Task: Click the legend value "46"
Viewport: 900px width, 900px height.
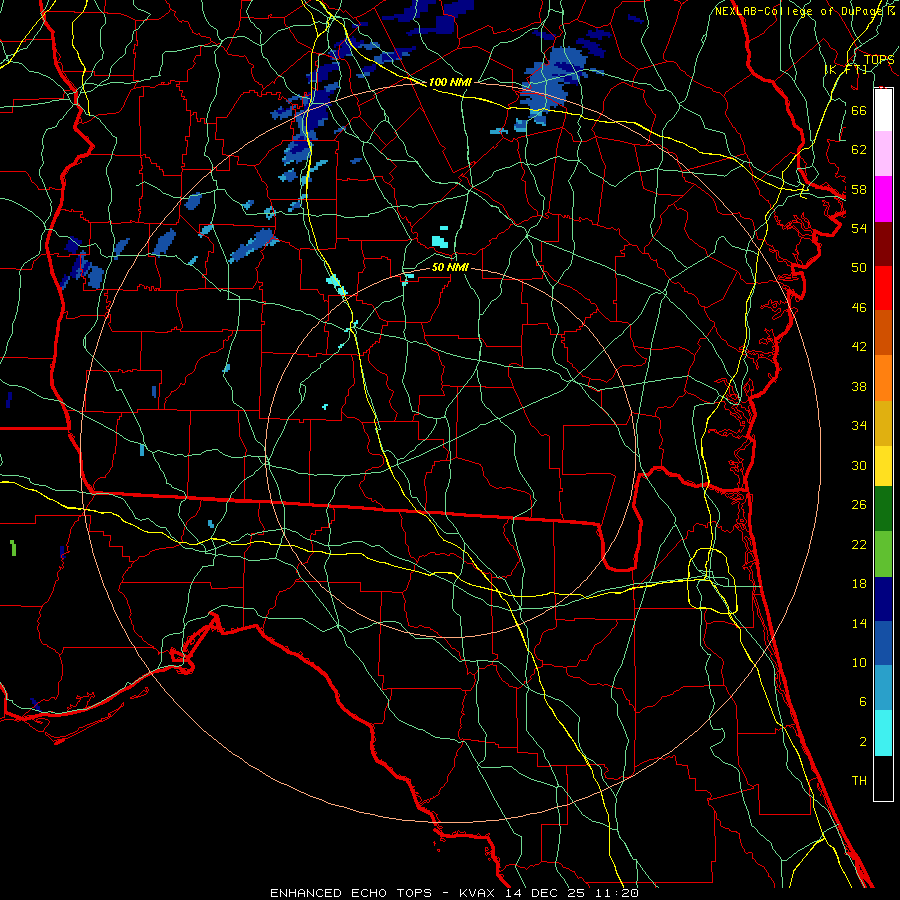Action: (x=859, y=308)
